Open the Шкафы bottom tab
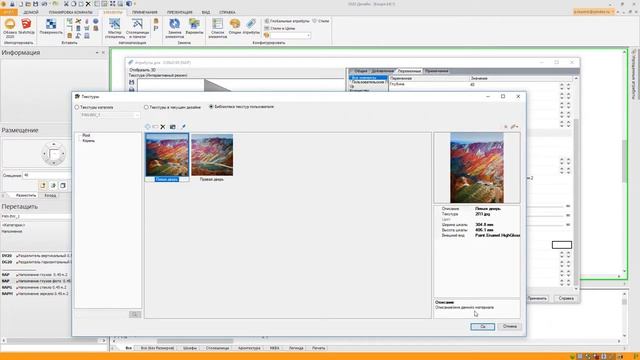 190,348
